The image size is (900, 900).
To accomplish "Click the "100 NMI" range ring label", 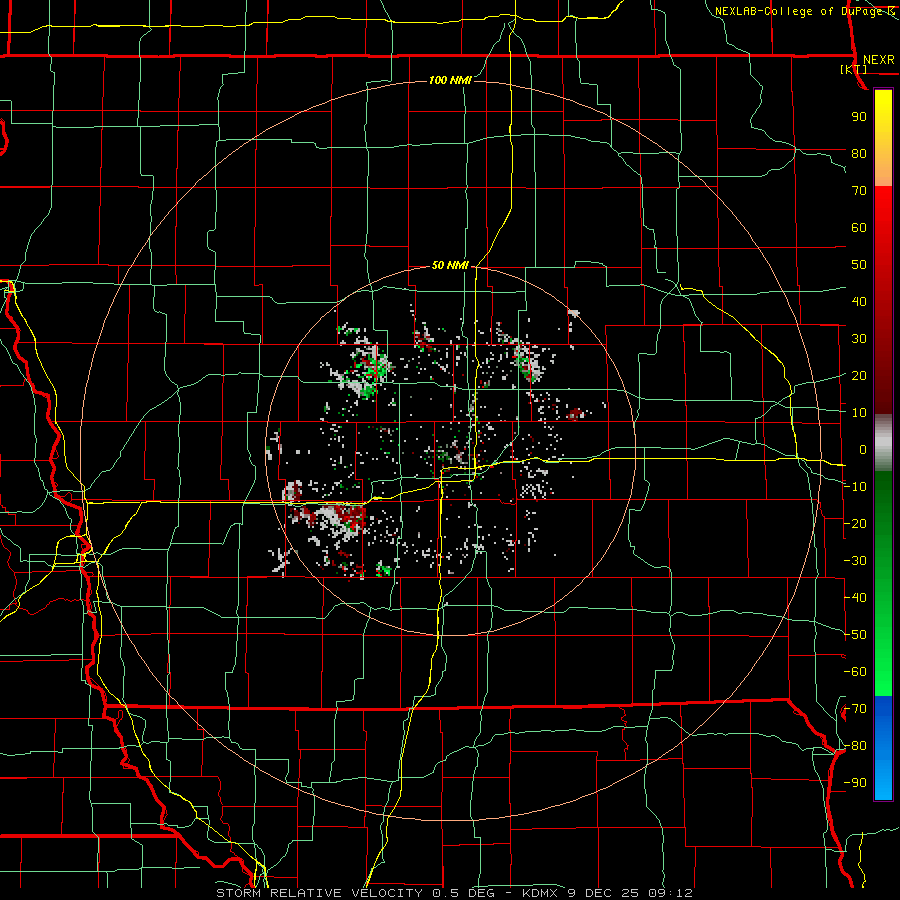I will click(x=451, y=80).
